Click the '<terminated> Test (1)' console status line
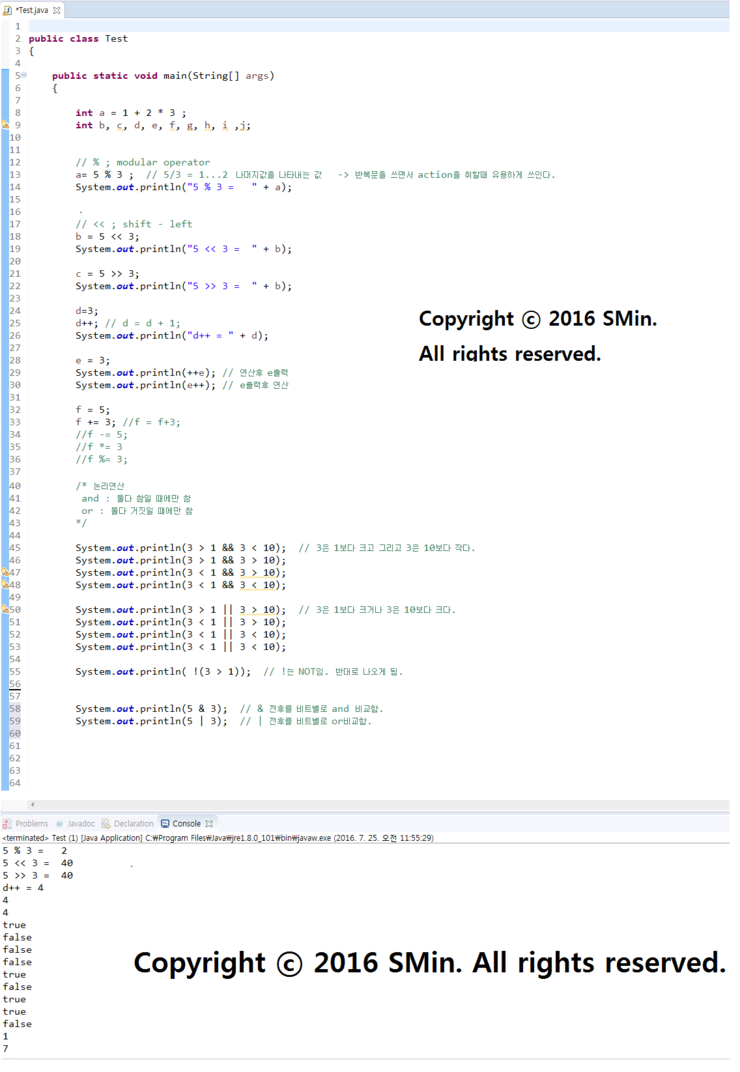The height and width of the screenshot is (1072, 740). [217, 838]
